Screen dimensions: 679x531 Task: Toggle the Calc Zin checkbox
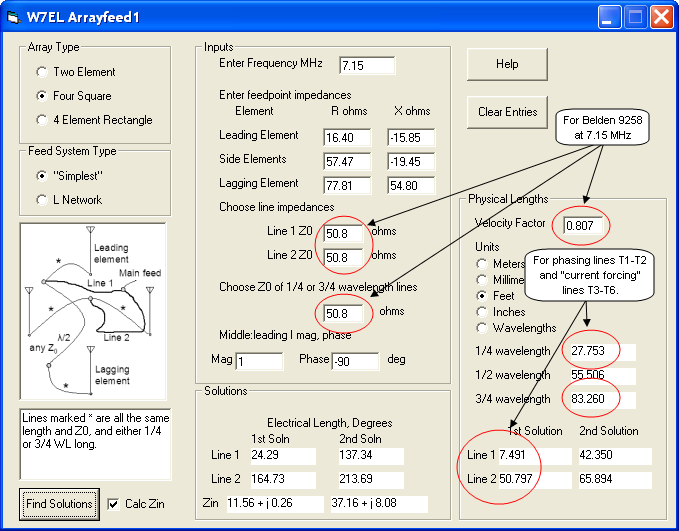tap(114, 503)
